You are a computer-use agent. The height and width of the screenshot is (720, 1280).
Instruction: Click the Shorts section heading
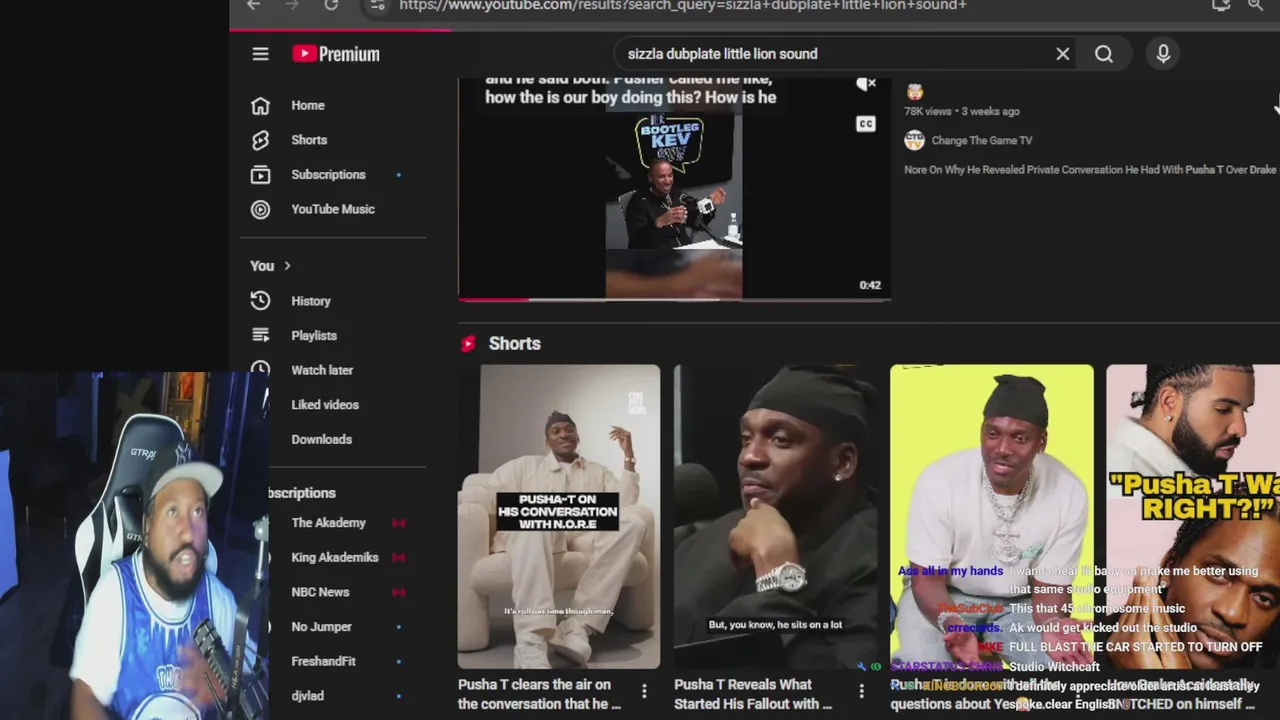pyautogui.click(x=514, y=344)
